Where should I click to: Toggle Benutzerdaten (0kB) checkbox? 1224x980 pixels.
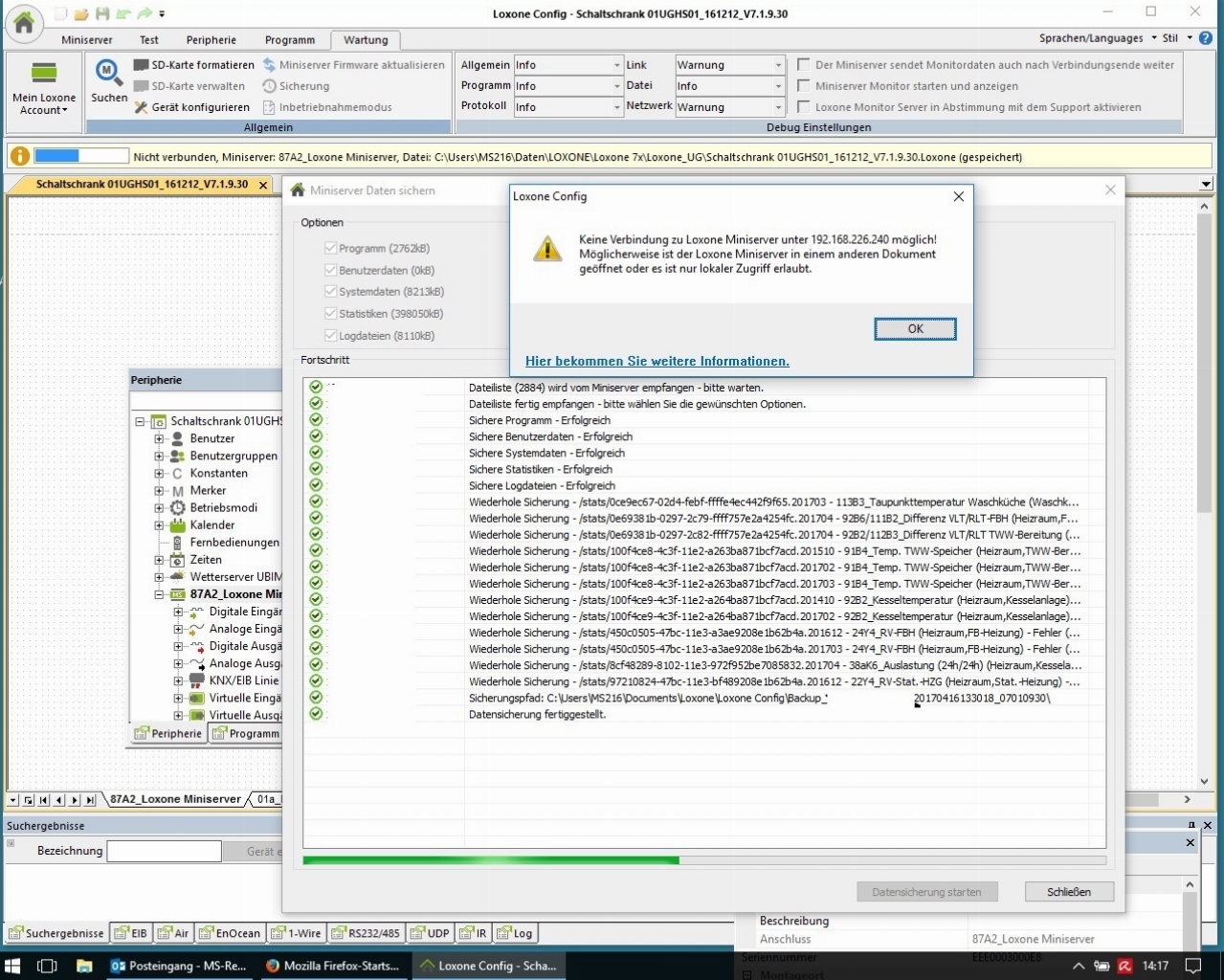tap(331, 270)
